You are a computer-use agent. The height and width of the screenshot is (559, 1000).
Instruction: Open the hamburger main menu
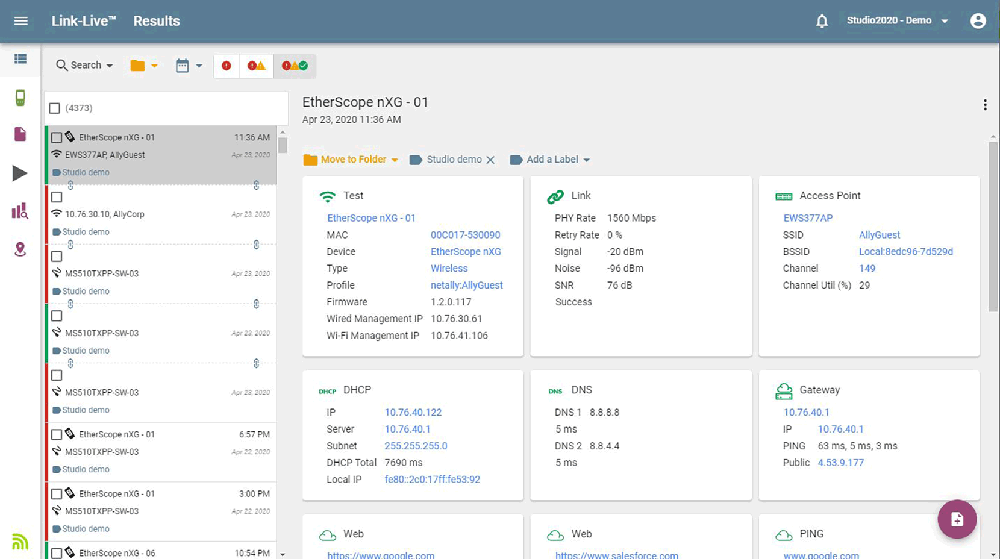click(20, 21)
